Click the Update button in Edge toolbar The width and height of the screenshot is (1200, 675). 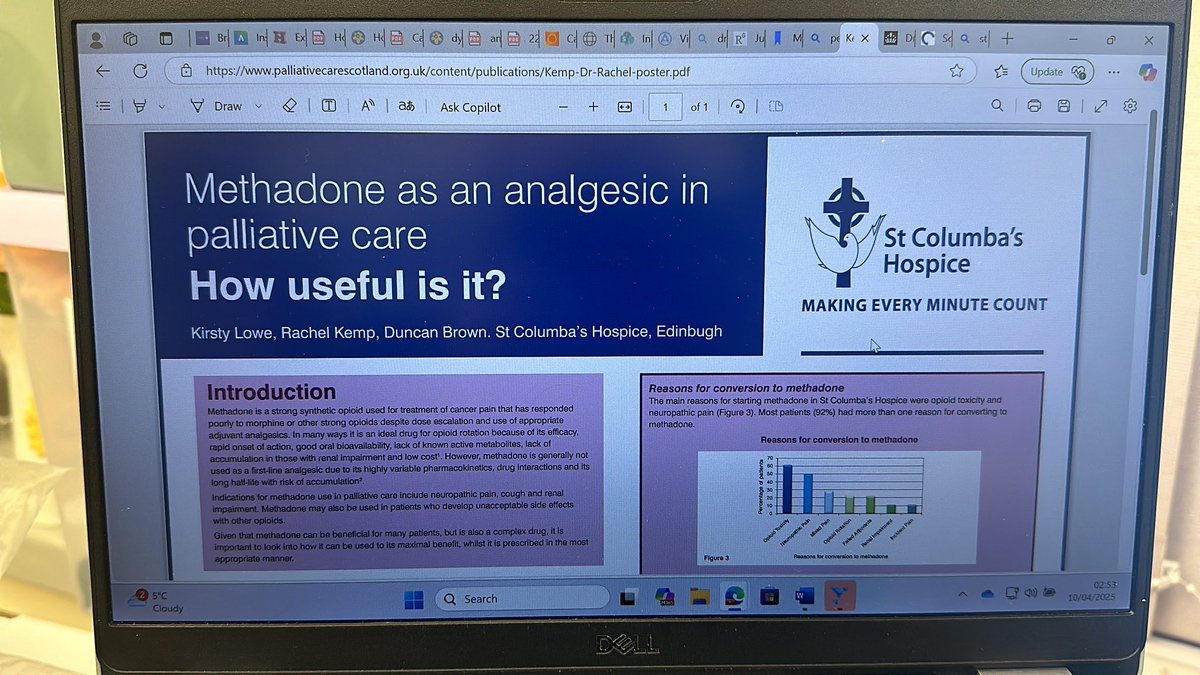(1059, 72)
